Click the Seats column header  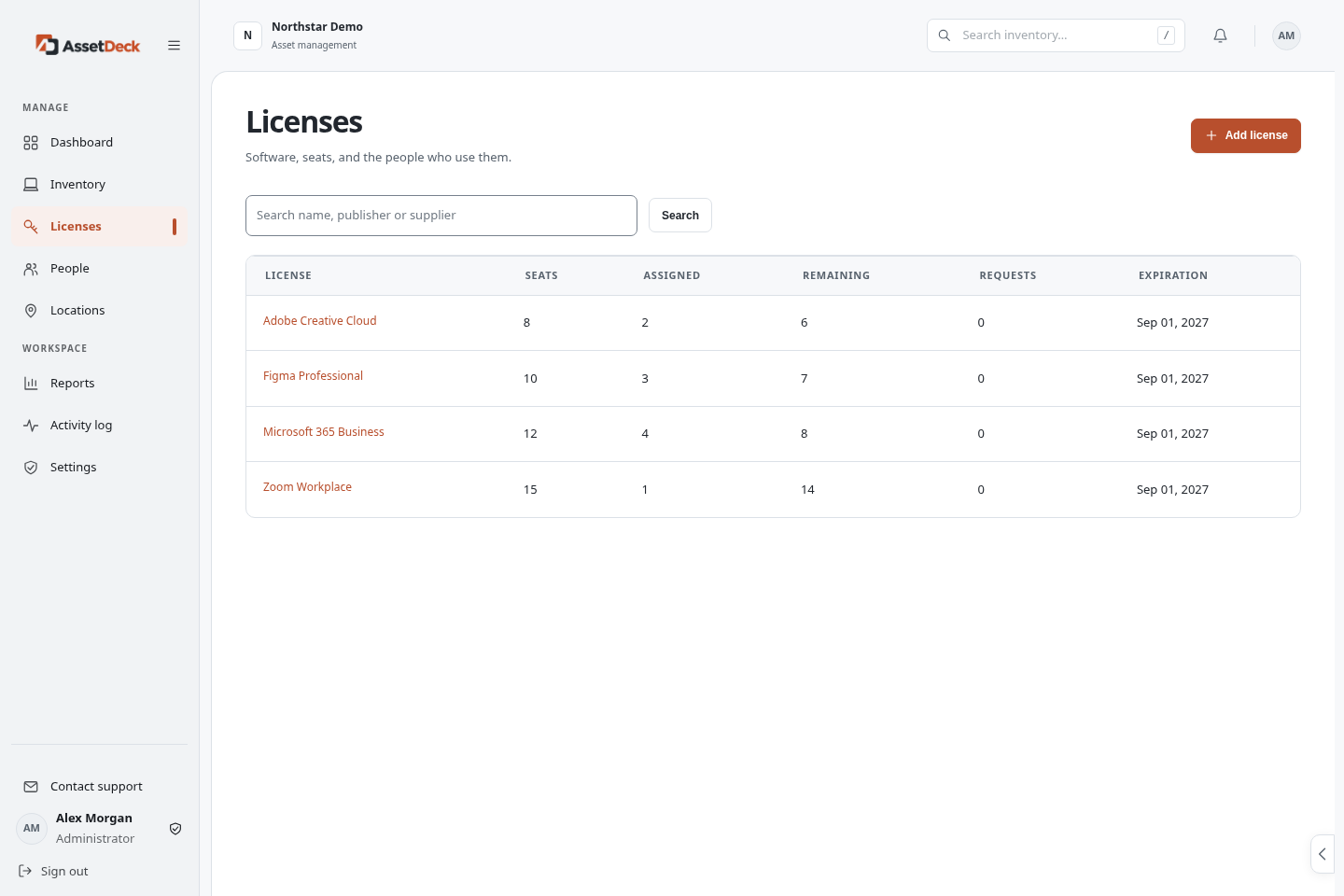(x=541, y=276)
